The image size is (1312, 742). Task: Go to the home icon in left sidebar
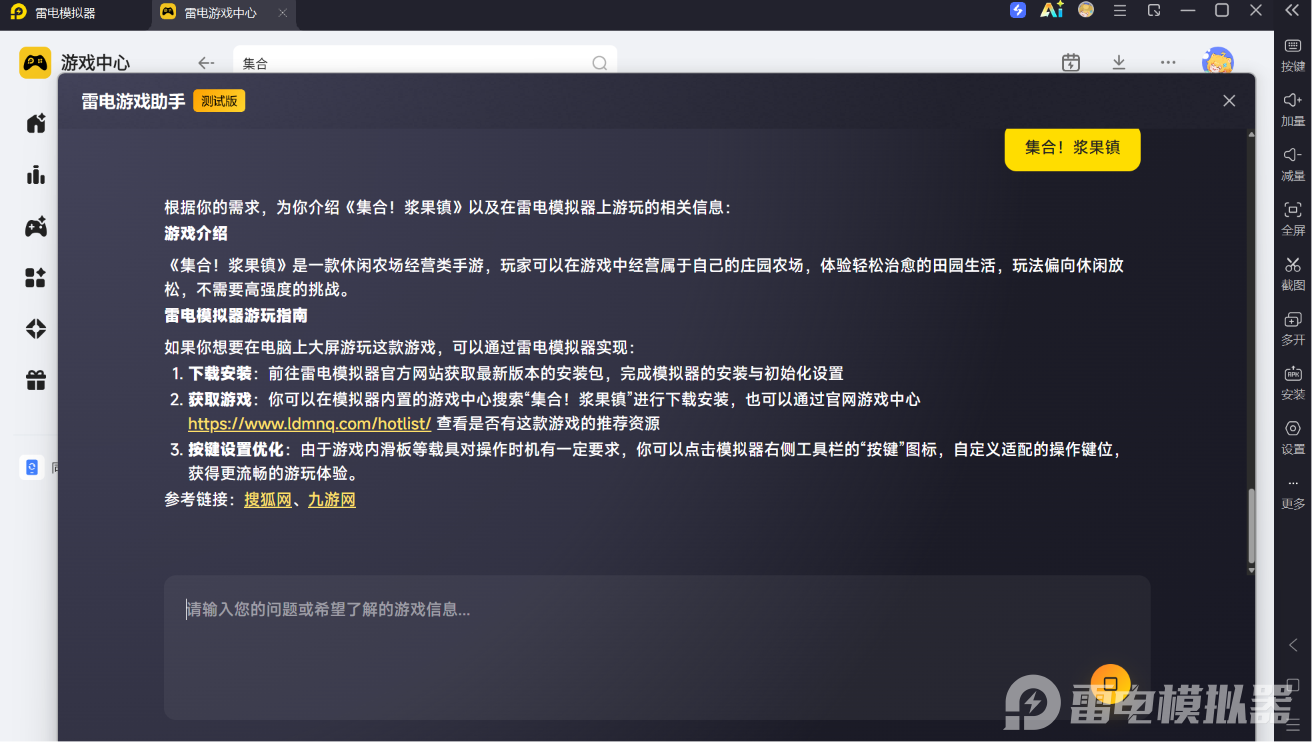[36, 124]
